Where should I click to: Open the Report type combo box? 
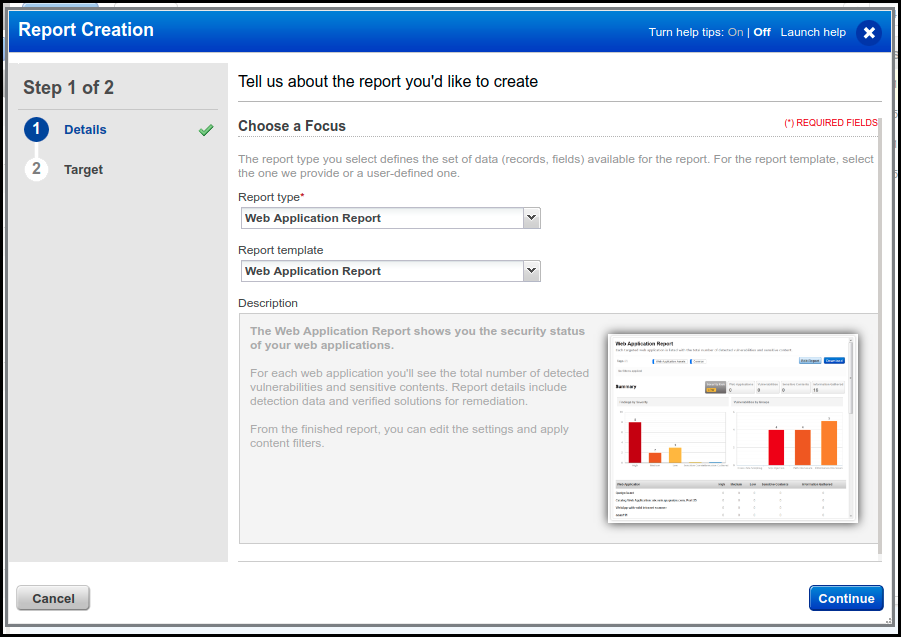390,218
